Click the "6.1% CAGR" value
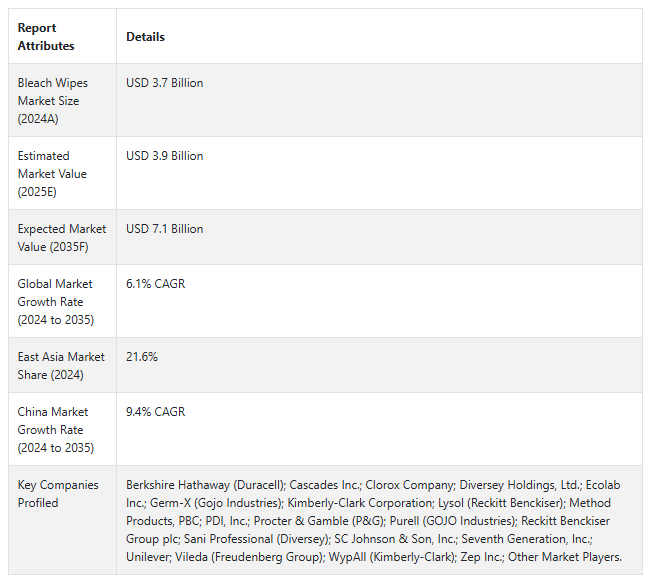This screenshot has height=580, width=651. pos(155,284)
